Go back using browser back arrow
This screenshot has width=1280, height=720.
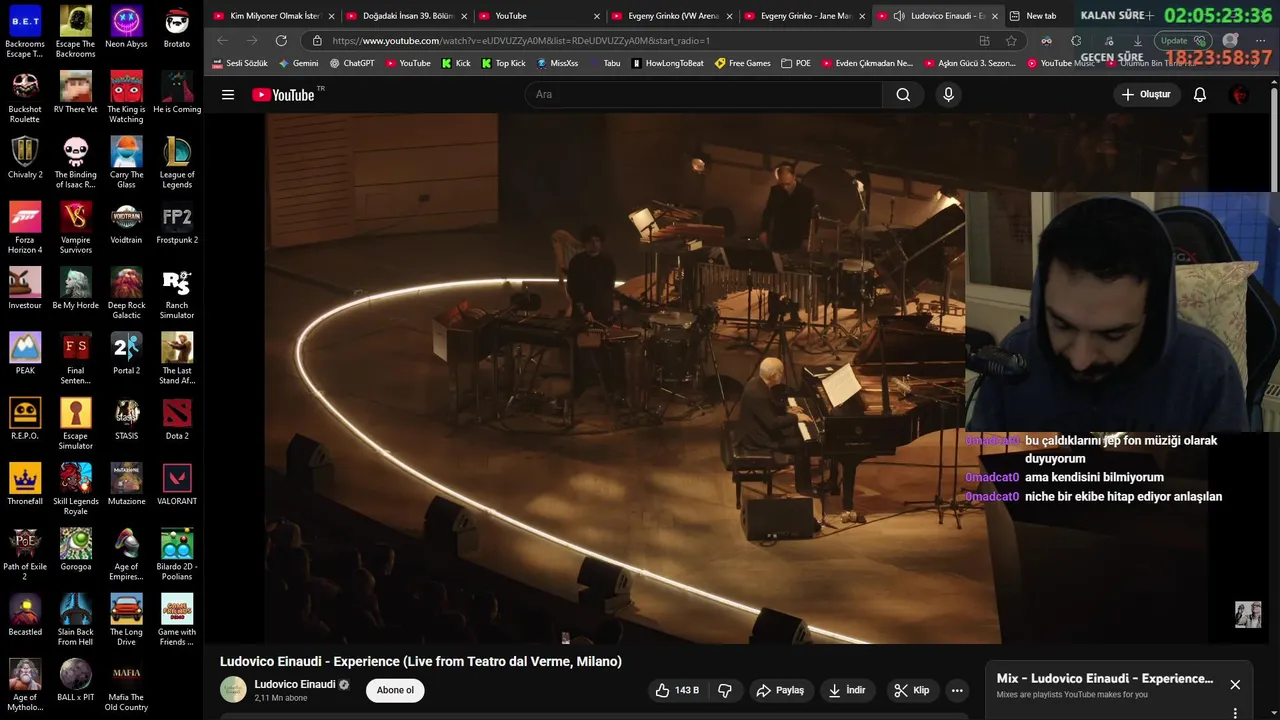pos(222,41)
